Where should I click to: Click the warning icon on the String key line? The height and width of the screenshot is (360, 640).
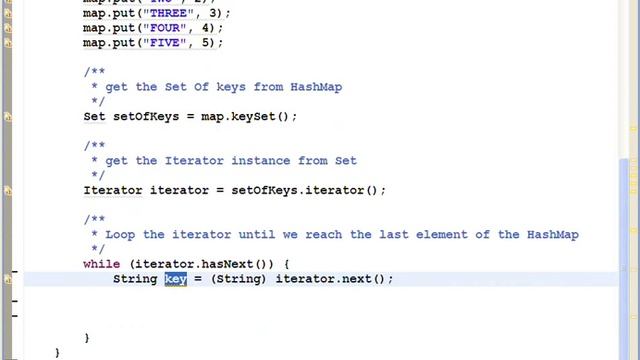(8, 279)
